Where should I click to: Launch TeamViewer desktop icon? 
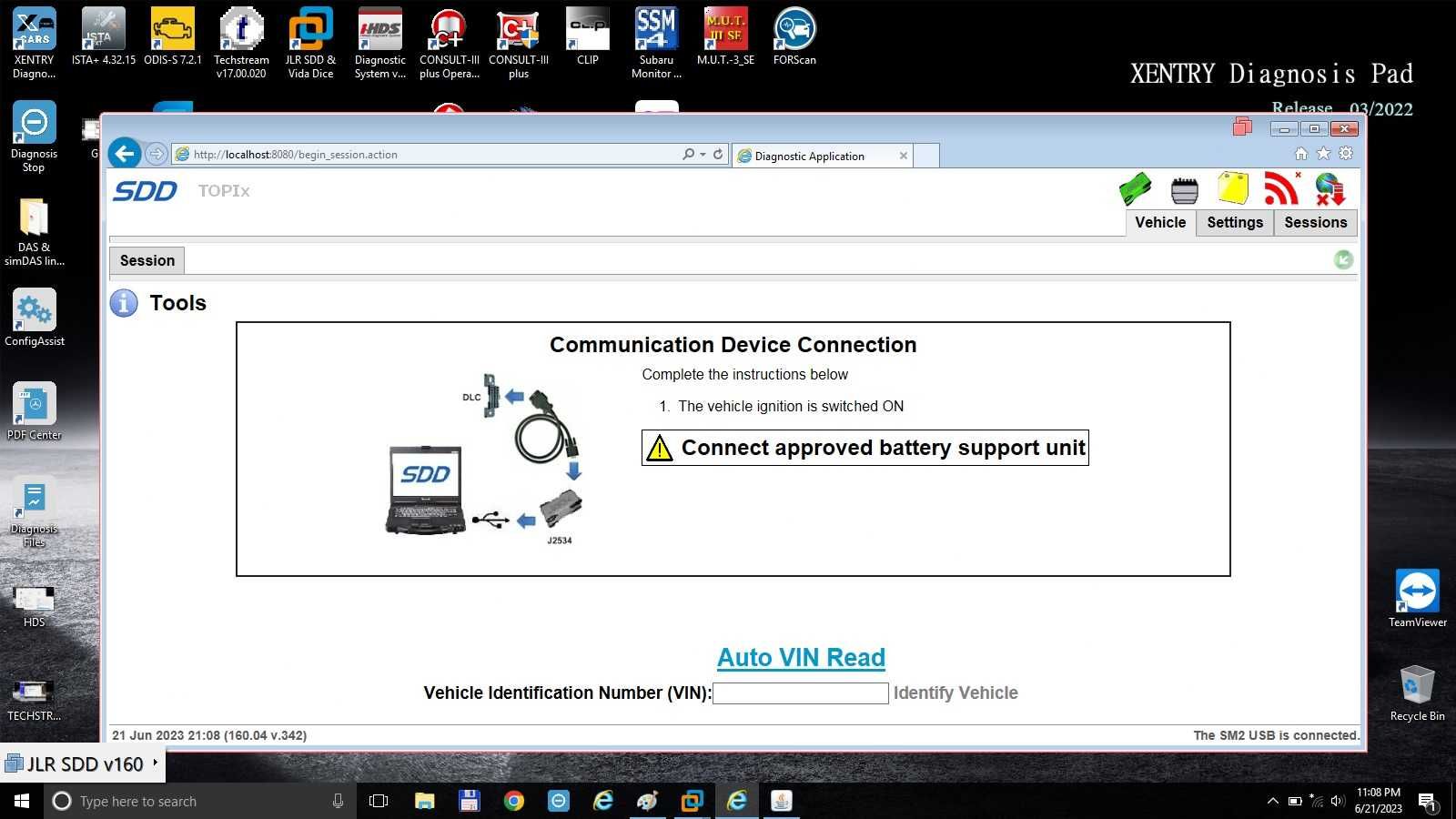pos(1417,598)
